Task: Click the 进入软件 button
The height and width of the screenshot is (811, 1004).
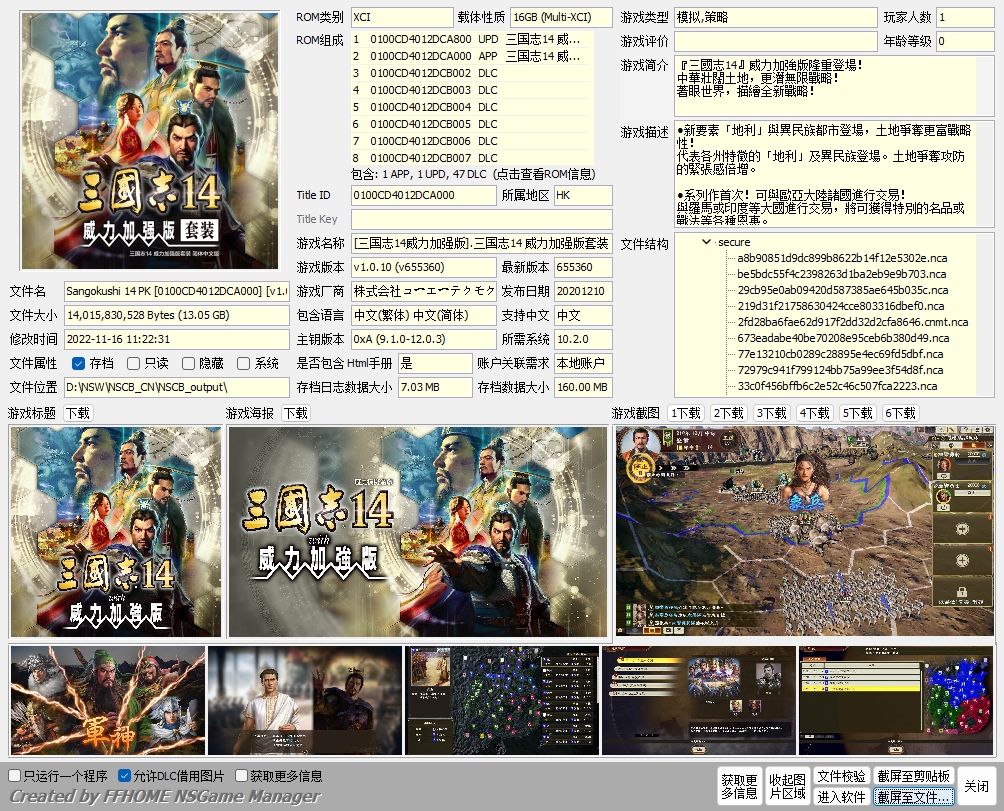Action: pyautogui.click(x=841, y=797)
